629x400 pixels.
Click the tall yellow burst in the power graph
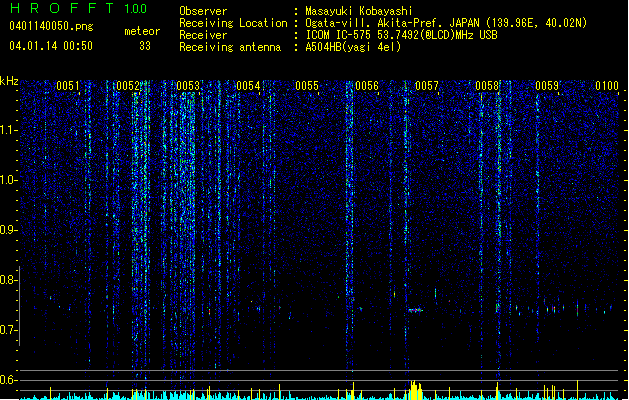pos(416,390)
